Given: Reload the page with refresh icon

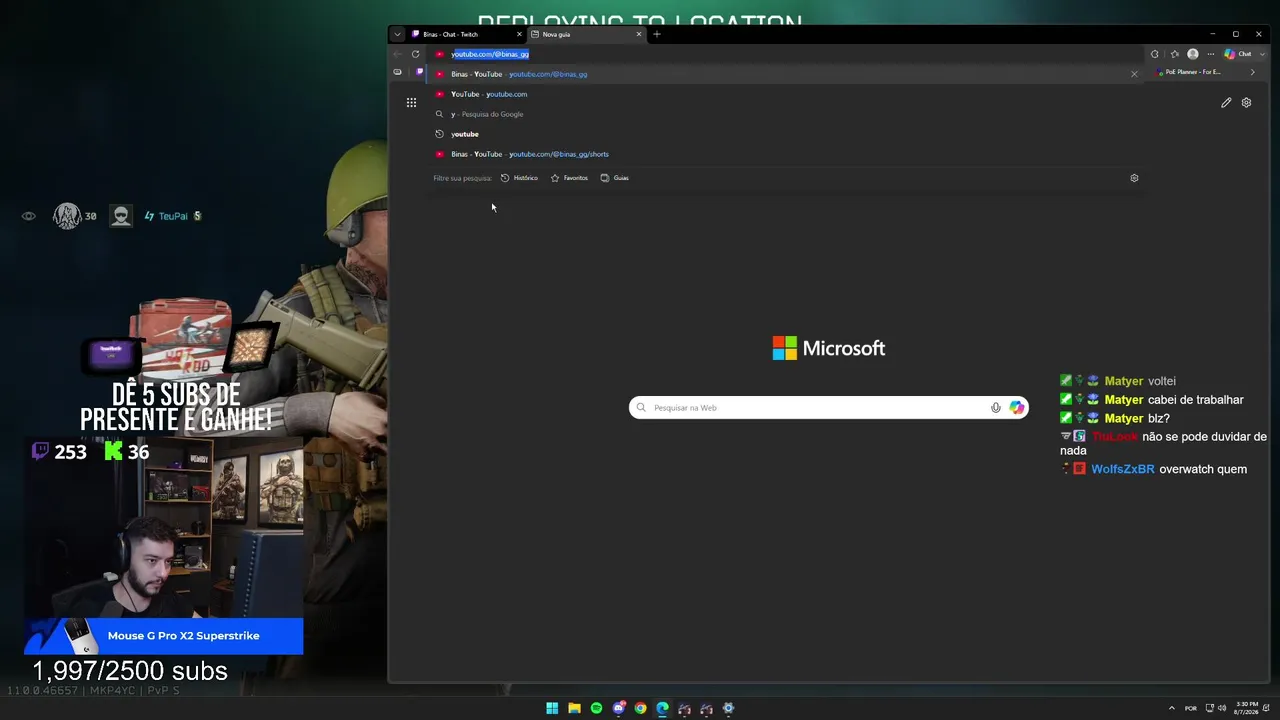Looking at the screenshot, I should click(416, 54).
